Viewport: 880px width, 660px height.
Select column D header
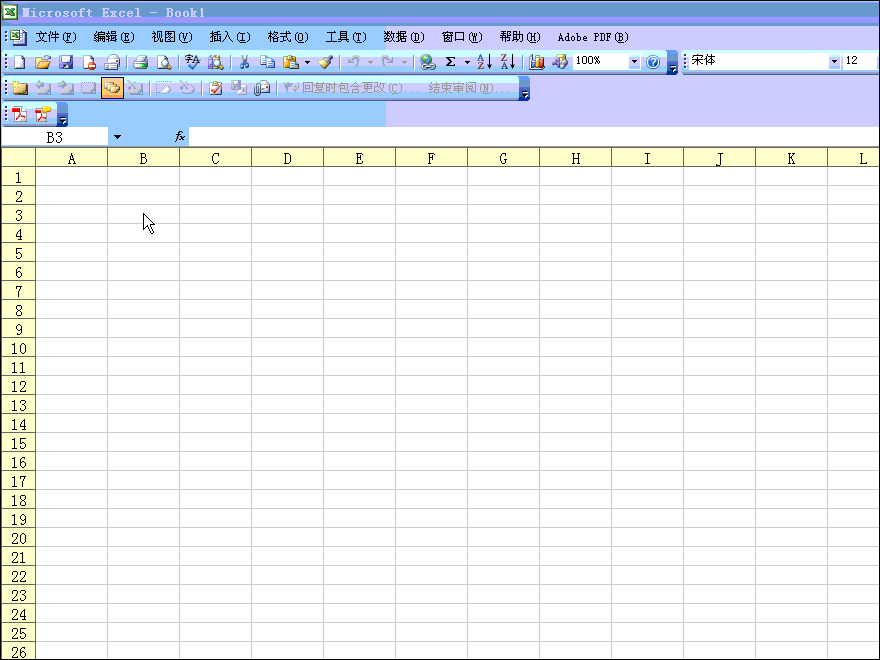287,158
